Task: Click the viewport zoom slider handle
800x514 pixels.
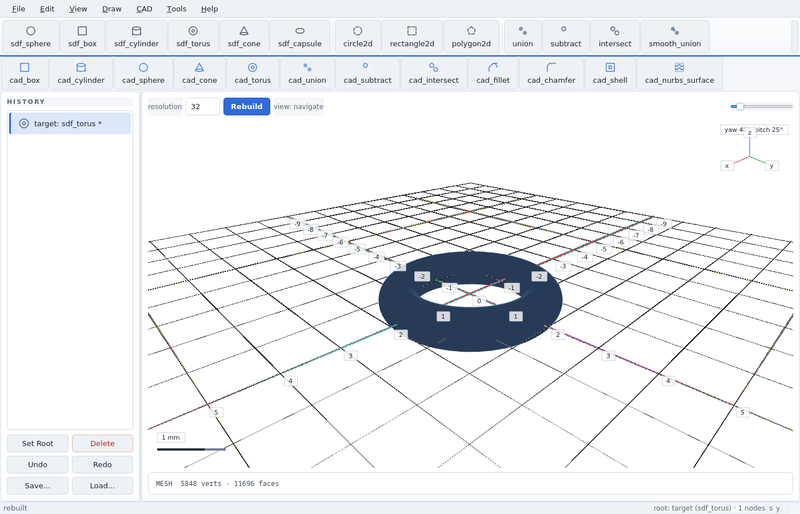Action: coord(740,107)
